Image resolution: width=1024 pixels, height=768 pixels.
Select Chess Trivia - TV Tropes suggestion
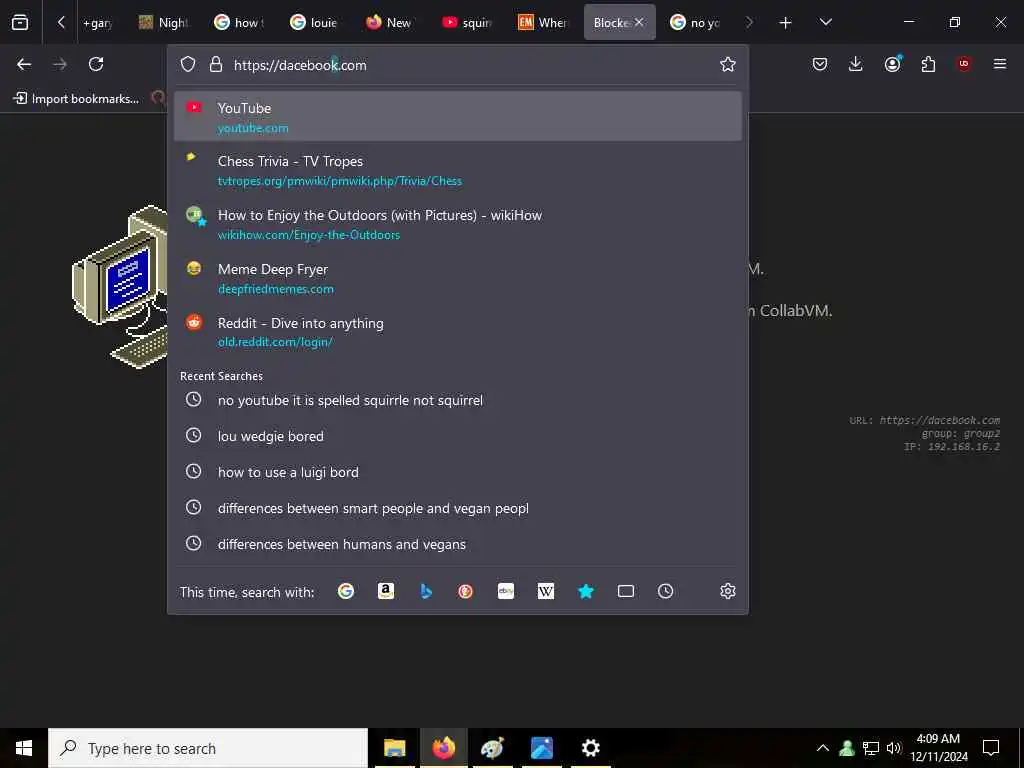pos(458,170)
